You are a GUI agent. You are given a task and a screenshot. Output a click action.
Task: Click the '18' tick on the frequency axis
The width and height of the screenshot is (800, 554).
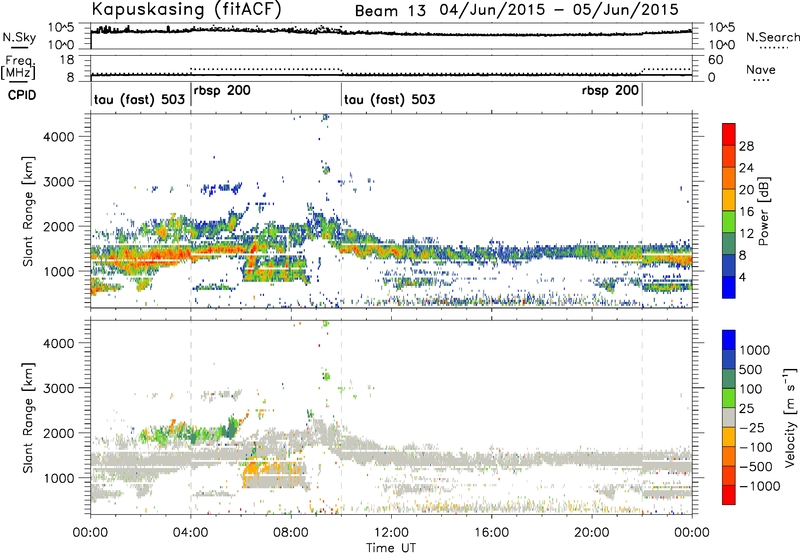click(x=67, y=60)
